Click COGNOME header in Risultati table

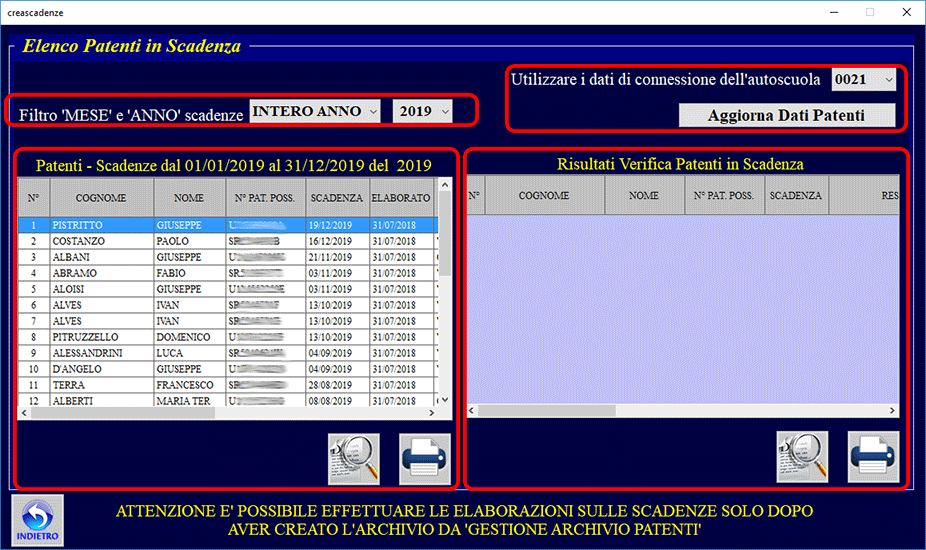(x=544, y=195)
